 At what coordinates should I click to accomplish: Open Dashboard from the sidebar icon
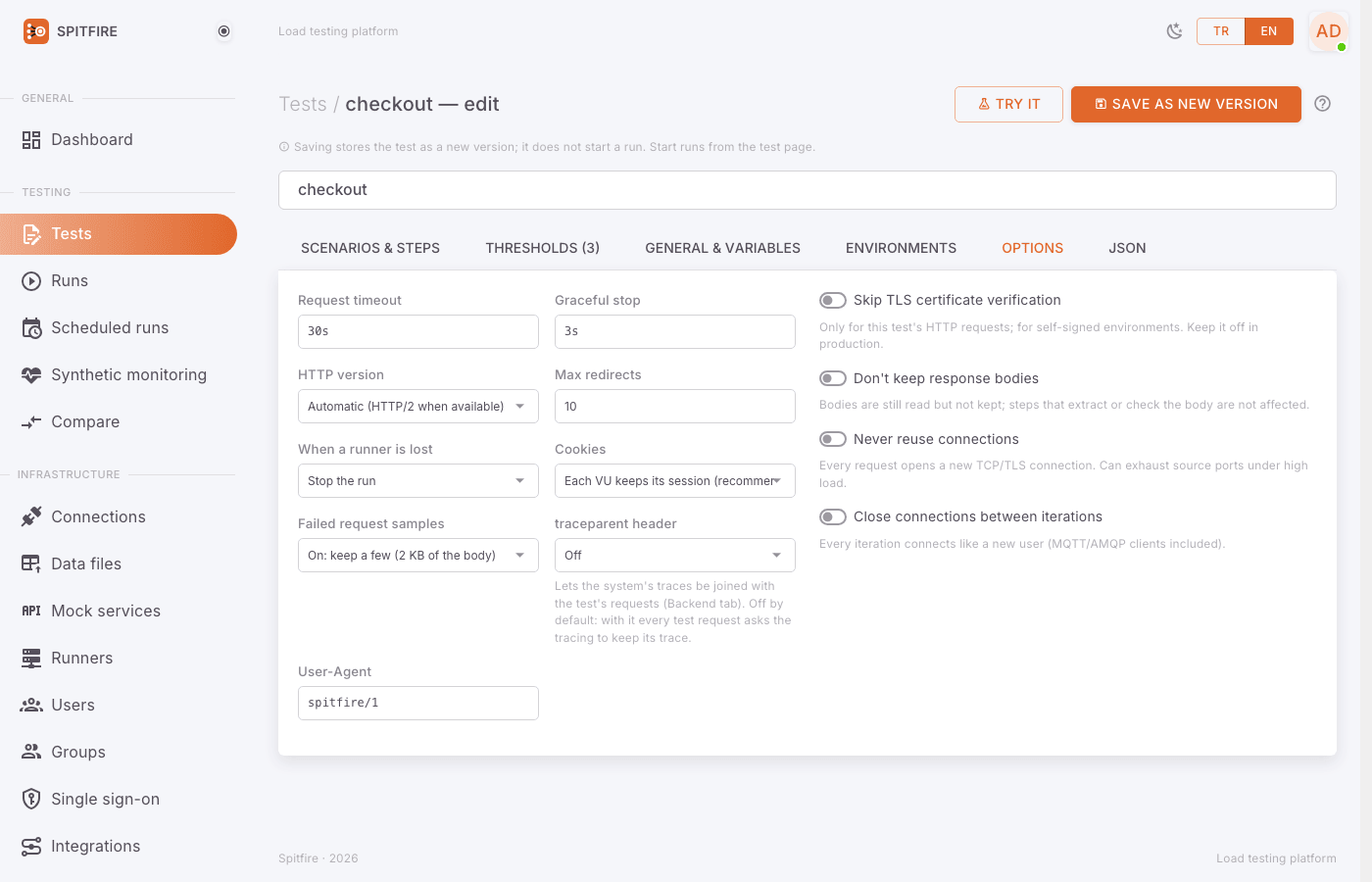click(x=31, y=140)
